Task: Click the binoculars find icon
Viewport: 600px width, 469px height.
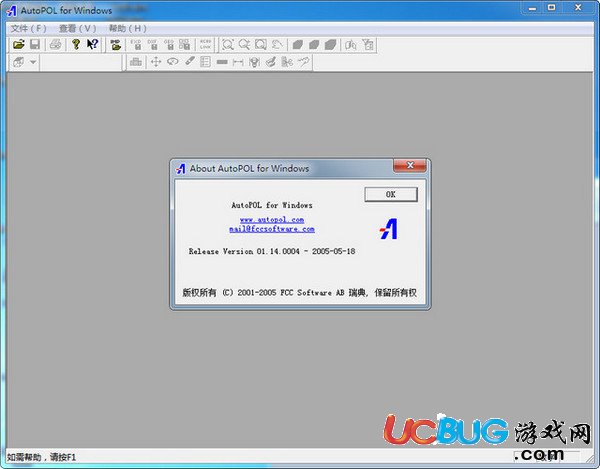Action: 351,45
